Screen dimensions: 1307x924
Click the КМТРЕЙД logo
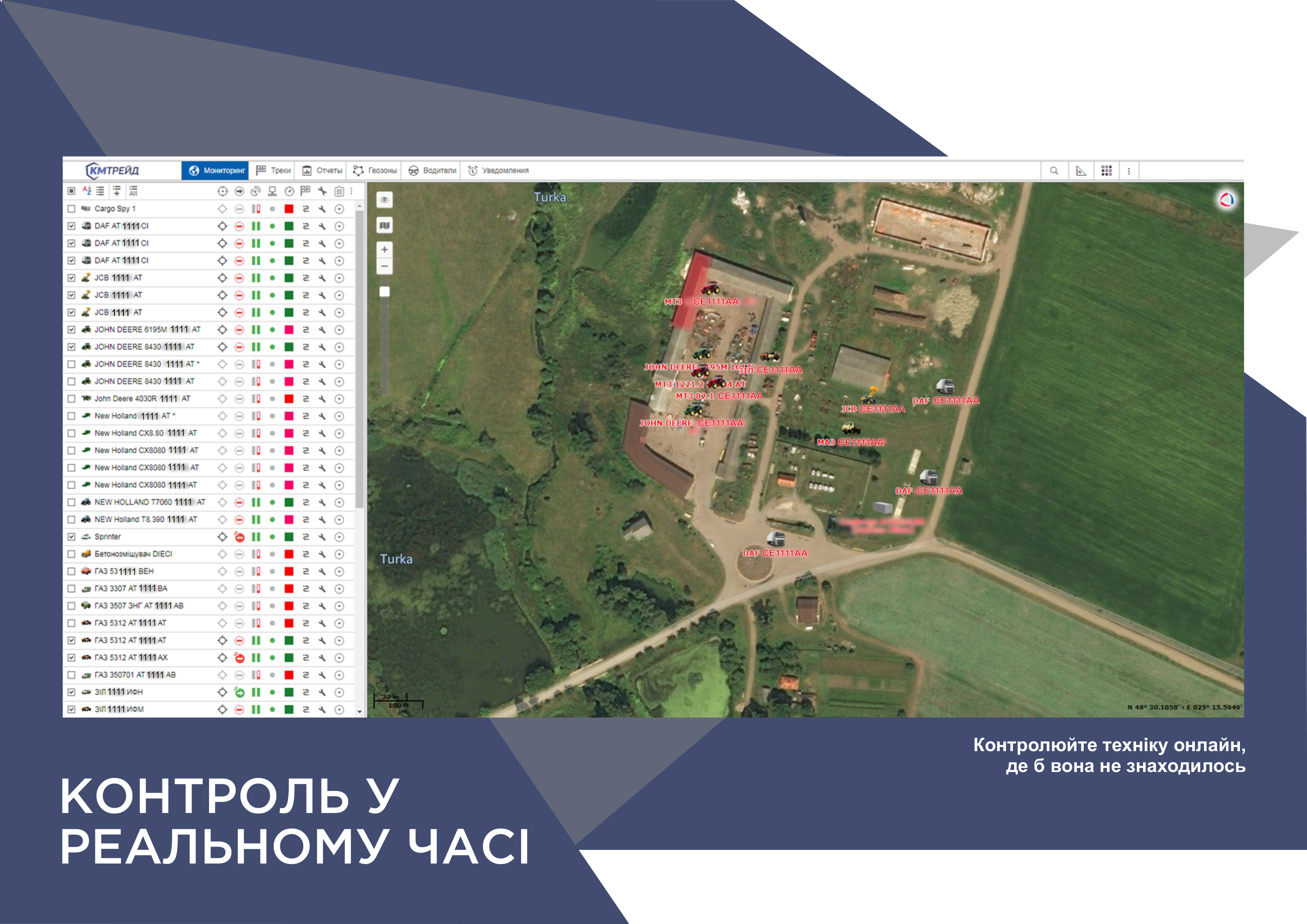[112, 170]
